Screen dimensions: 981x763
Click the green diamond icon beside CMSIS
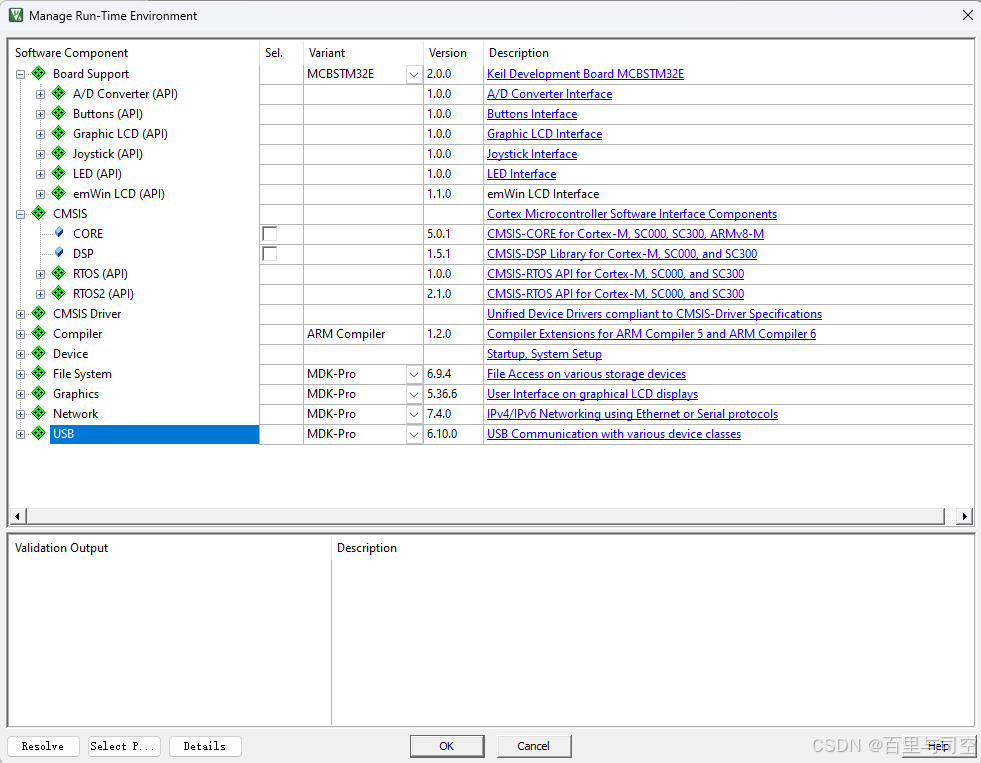tap(39, 213)
